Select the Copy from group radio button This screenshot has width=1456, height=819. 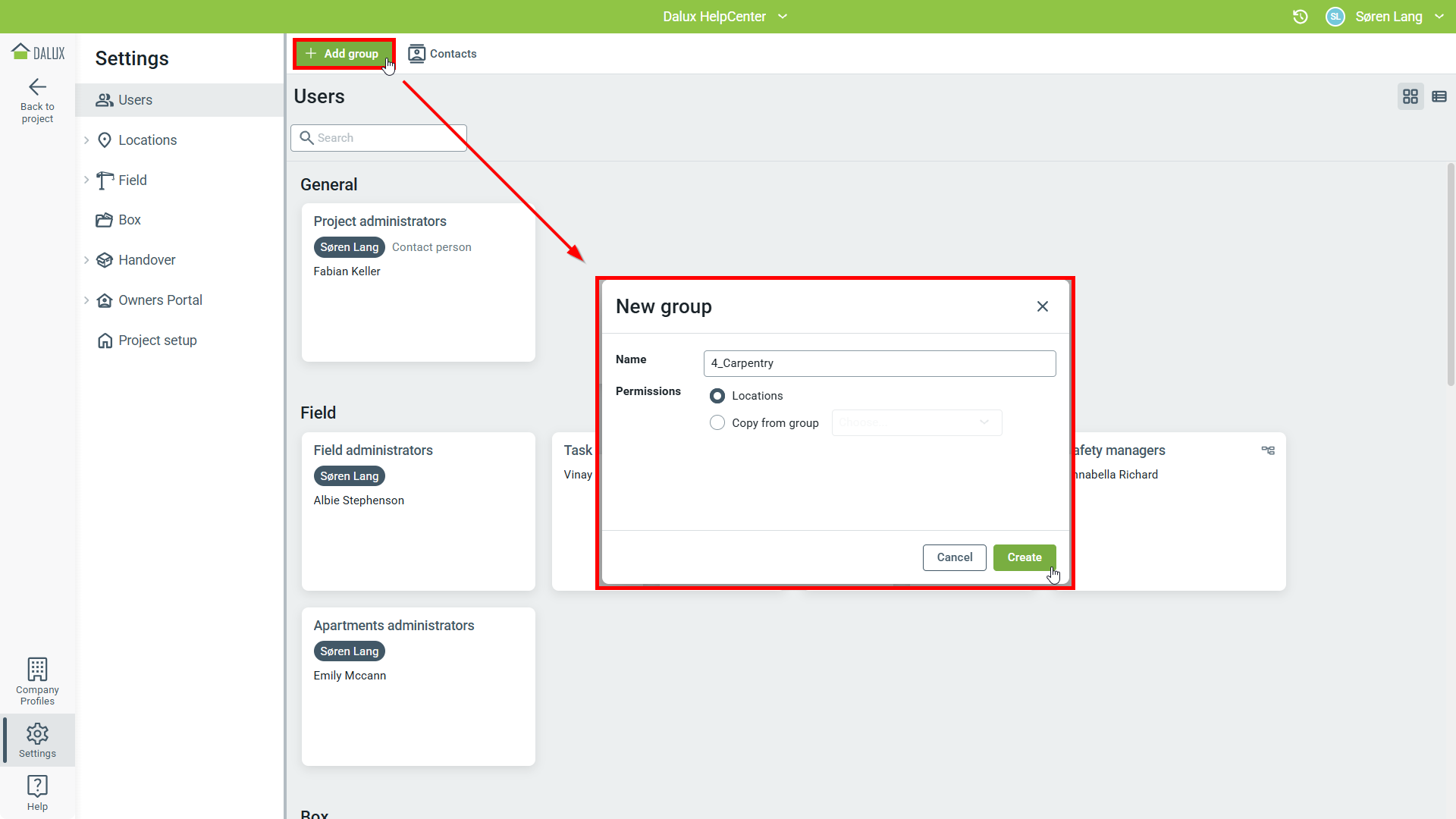[x=717, y=423]
